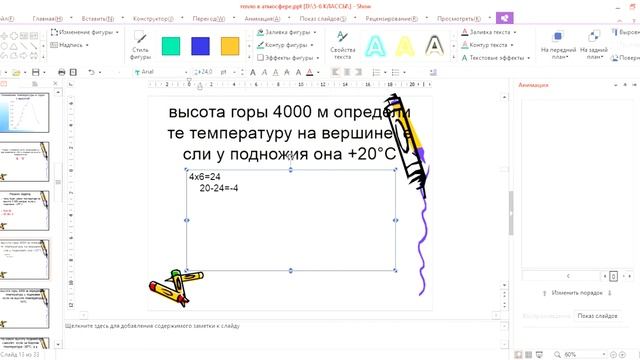Select the orange shape style swatch
The width and height of the screenshot is (640, 360).
coord(230,46)
